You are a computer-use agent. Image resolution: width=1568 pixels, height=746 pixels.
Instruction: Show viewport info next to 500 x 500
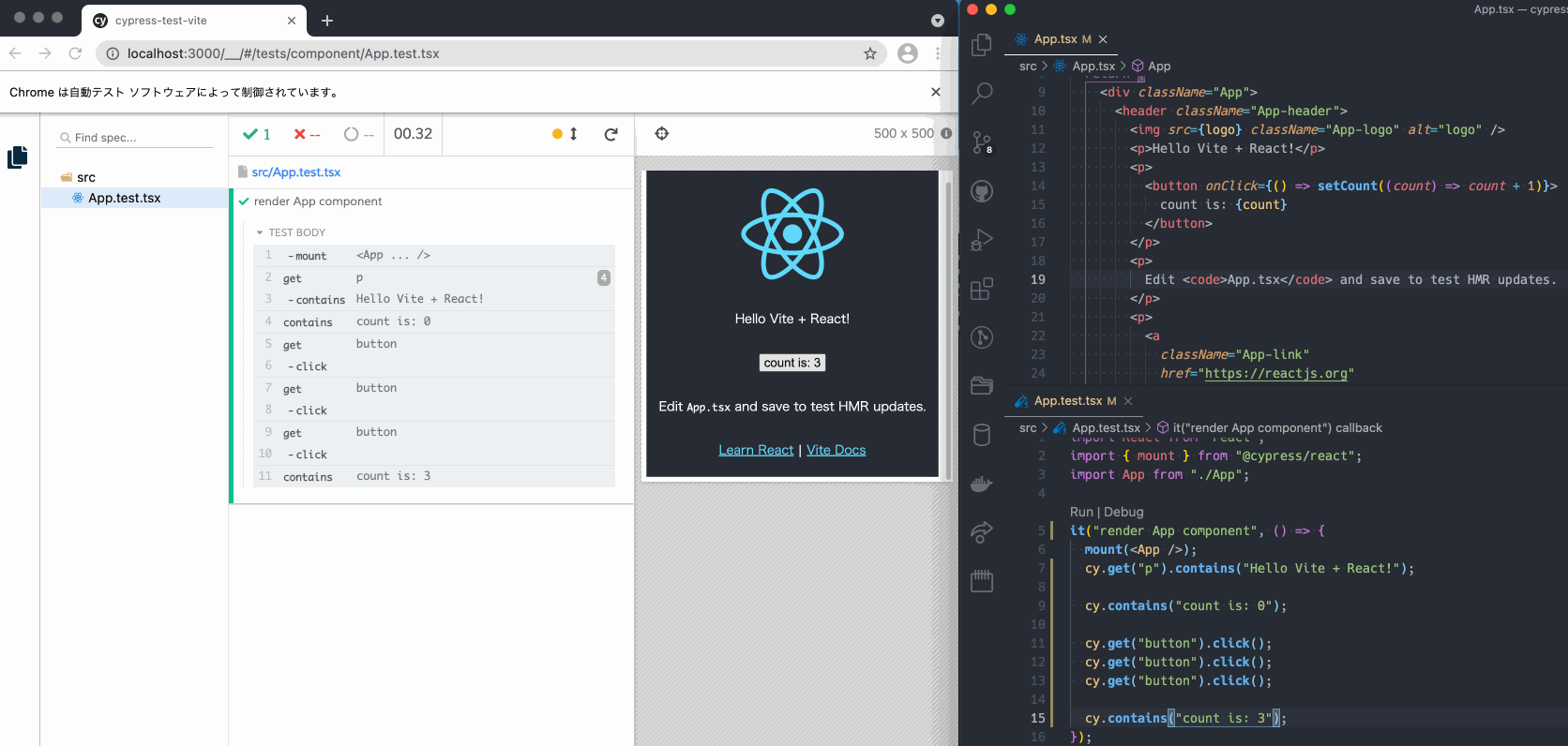click(946, 133)
